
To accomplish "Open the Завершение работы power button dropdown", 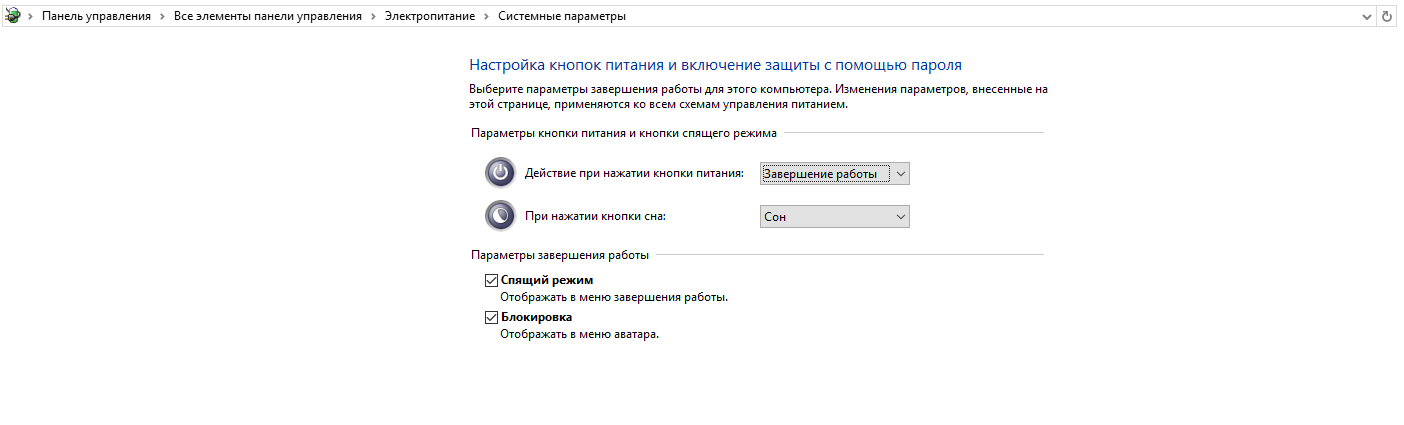I will pos(835,174).
